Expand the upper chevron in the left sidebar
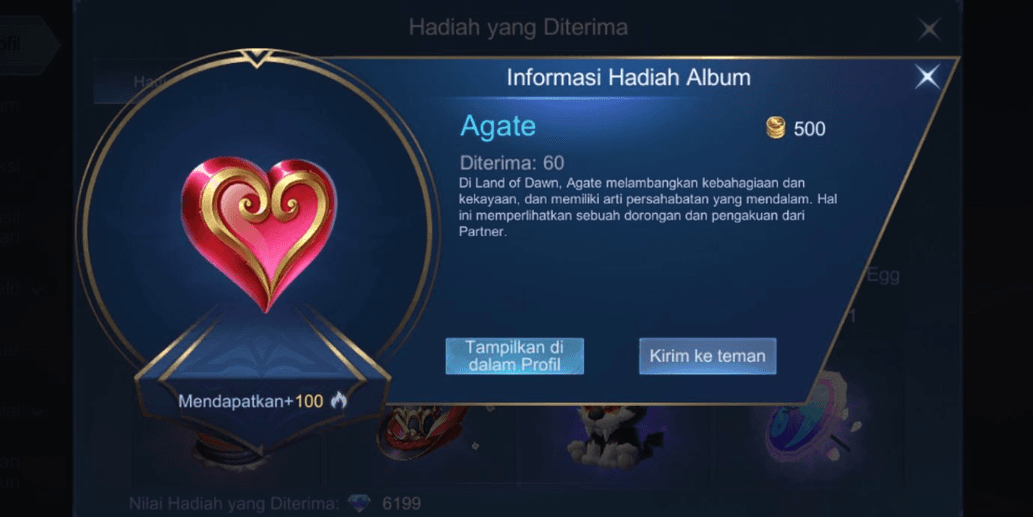This screenshot has height=517, width=1033. 38,289
